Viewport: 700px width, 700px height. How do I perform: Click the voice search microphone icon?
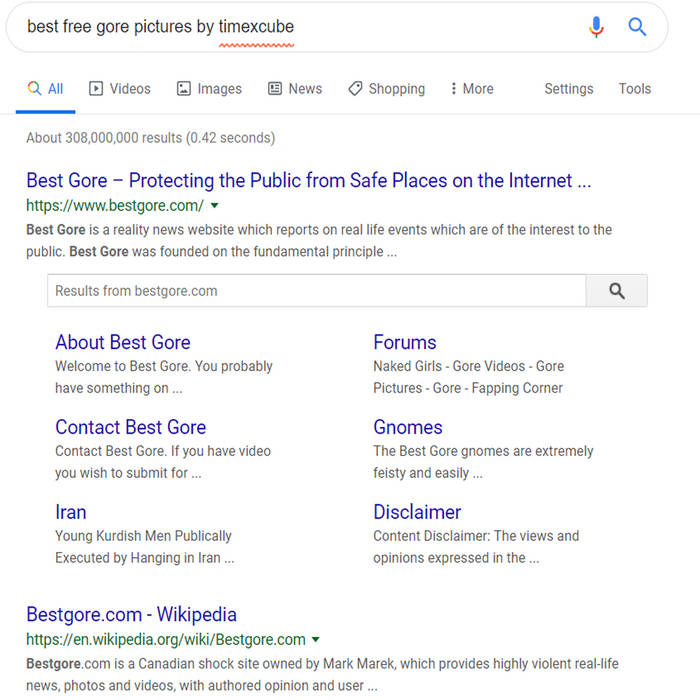click(x=596, y=27)
